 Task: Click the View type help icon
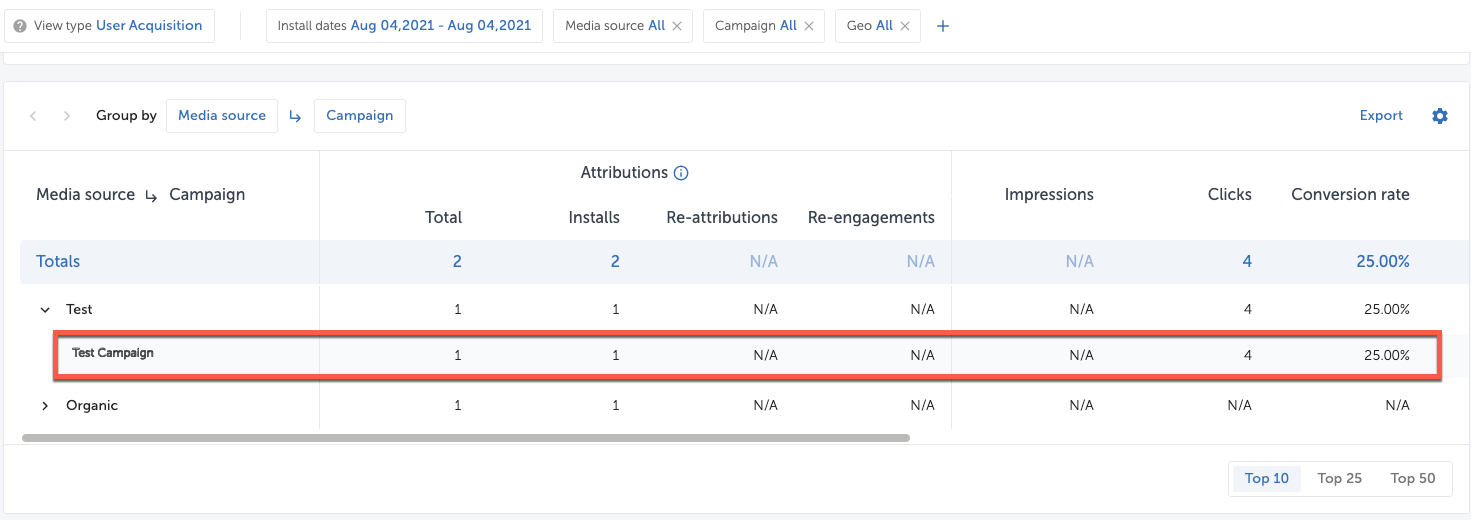click(20, 26)
